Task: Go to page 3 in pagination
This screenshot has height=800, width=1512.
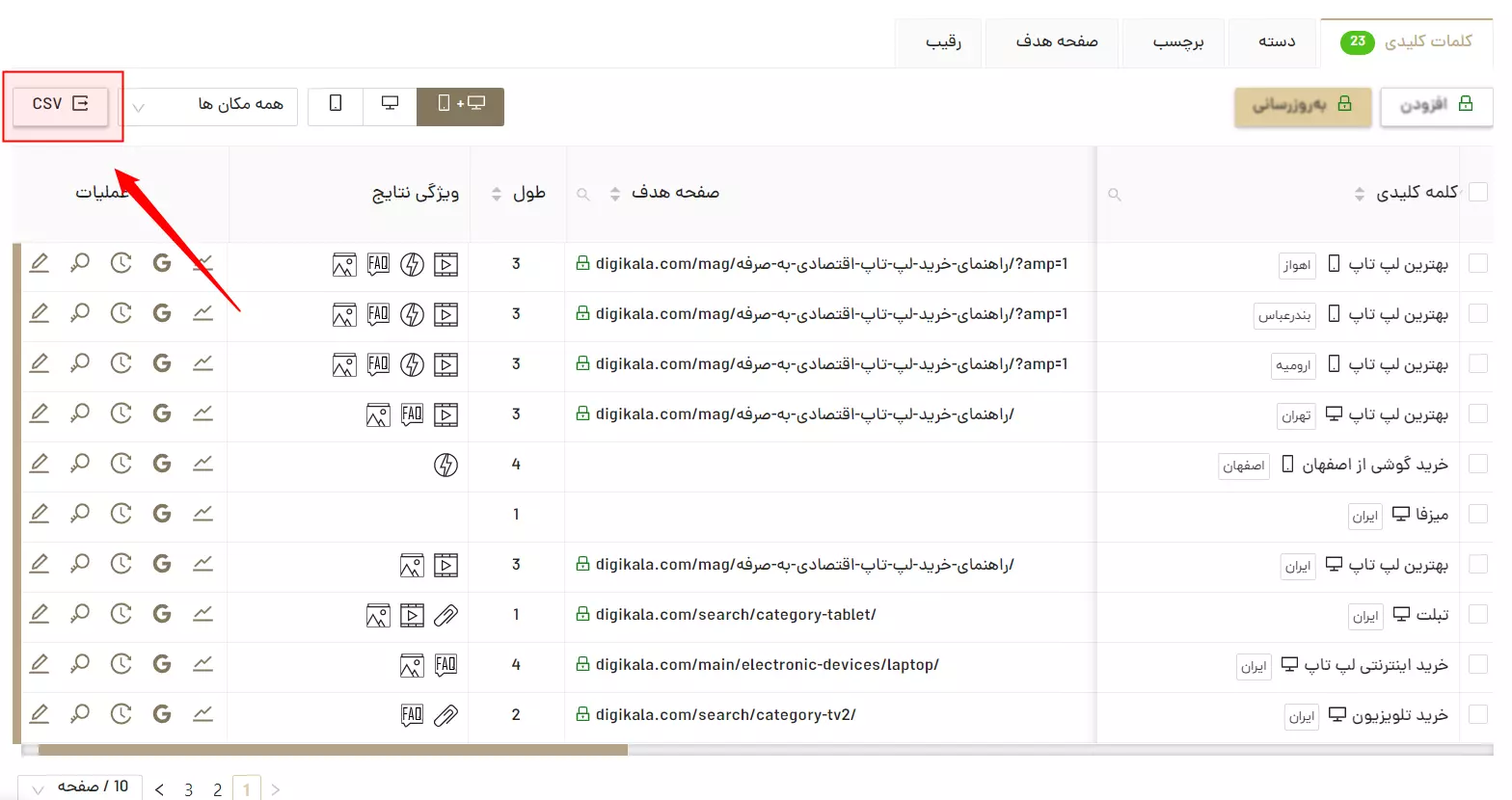Action: pos(189,789)
